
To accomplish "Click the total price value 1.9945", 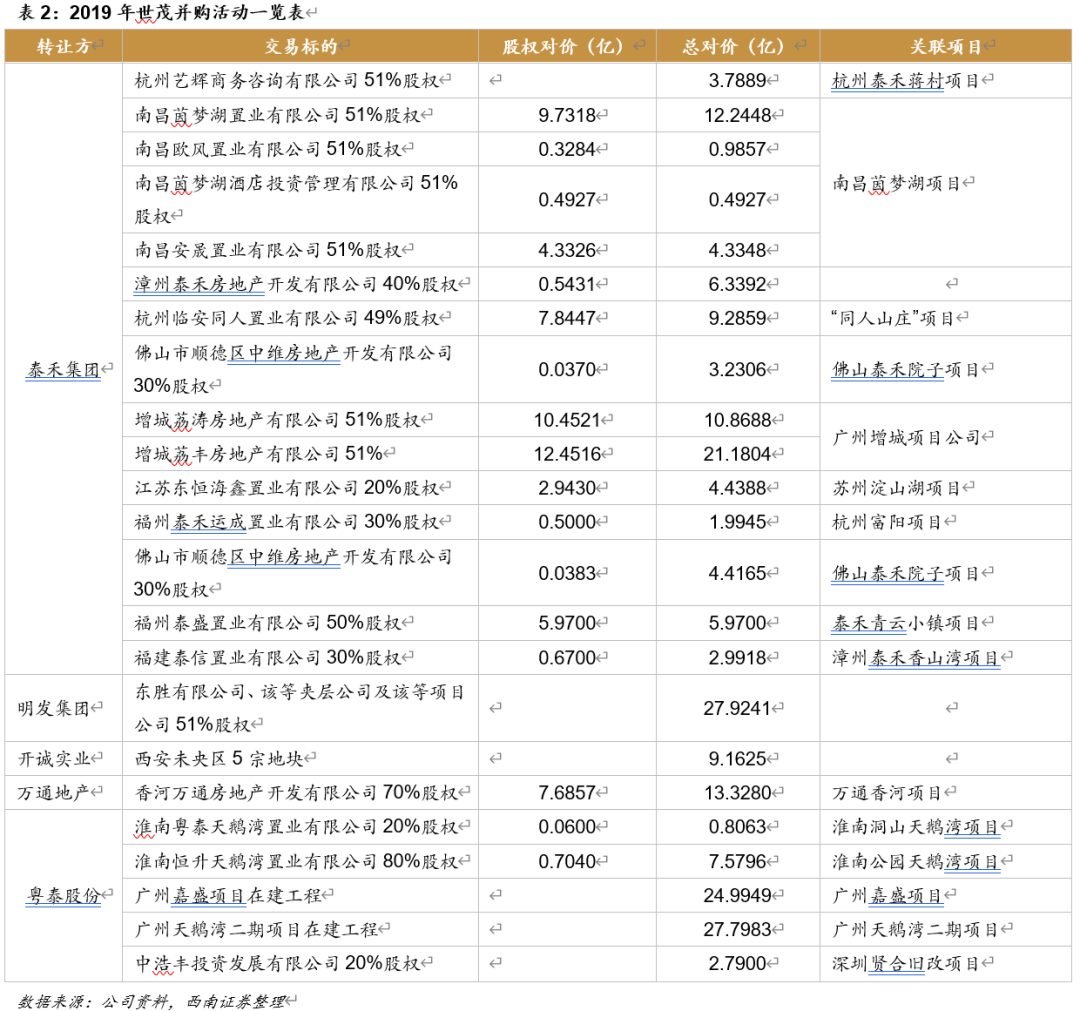I will pyautogui.click(x=737, y=522).
